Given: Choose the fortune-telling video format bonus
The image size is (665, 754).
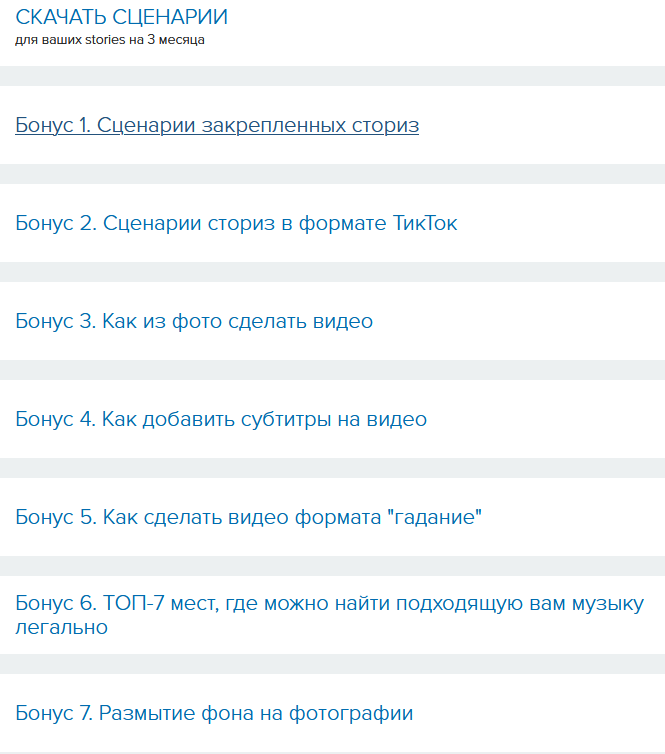Looking at the screenshot, I should 248,517.
